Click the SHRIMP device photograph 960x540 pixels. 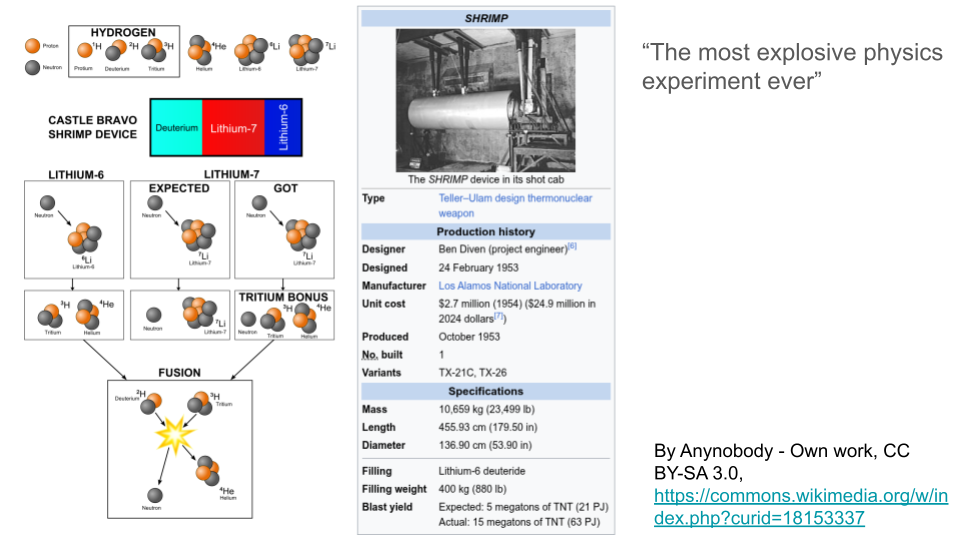(485, 100)
